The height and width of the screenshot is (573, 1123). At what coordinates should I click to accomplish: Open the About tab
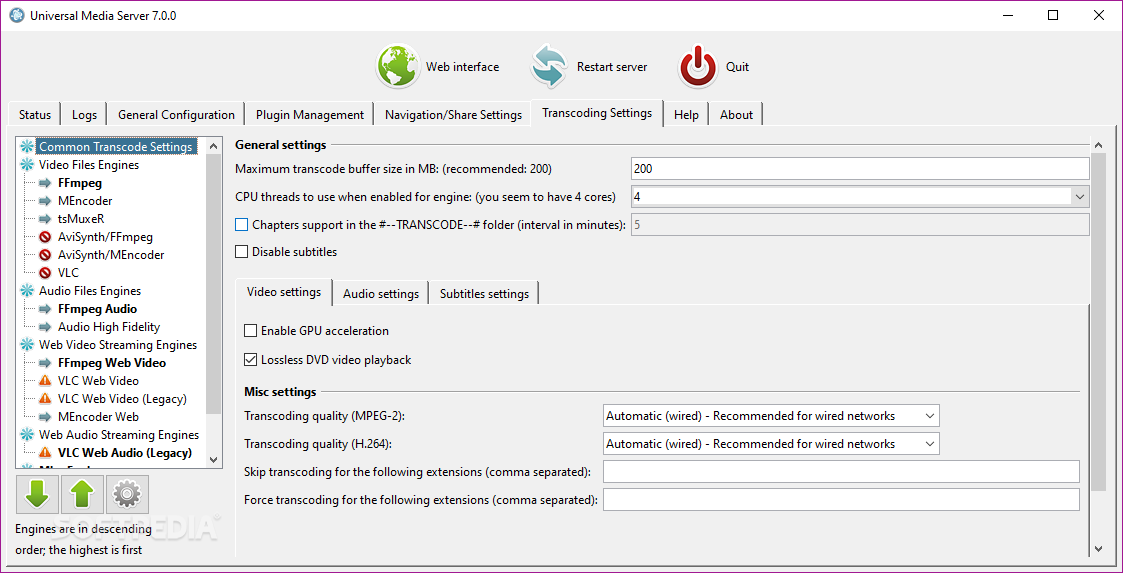[x=736, y=115]
